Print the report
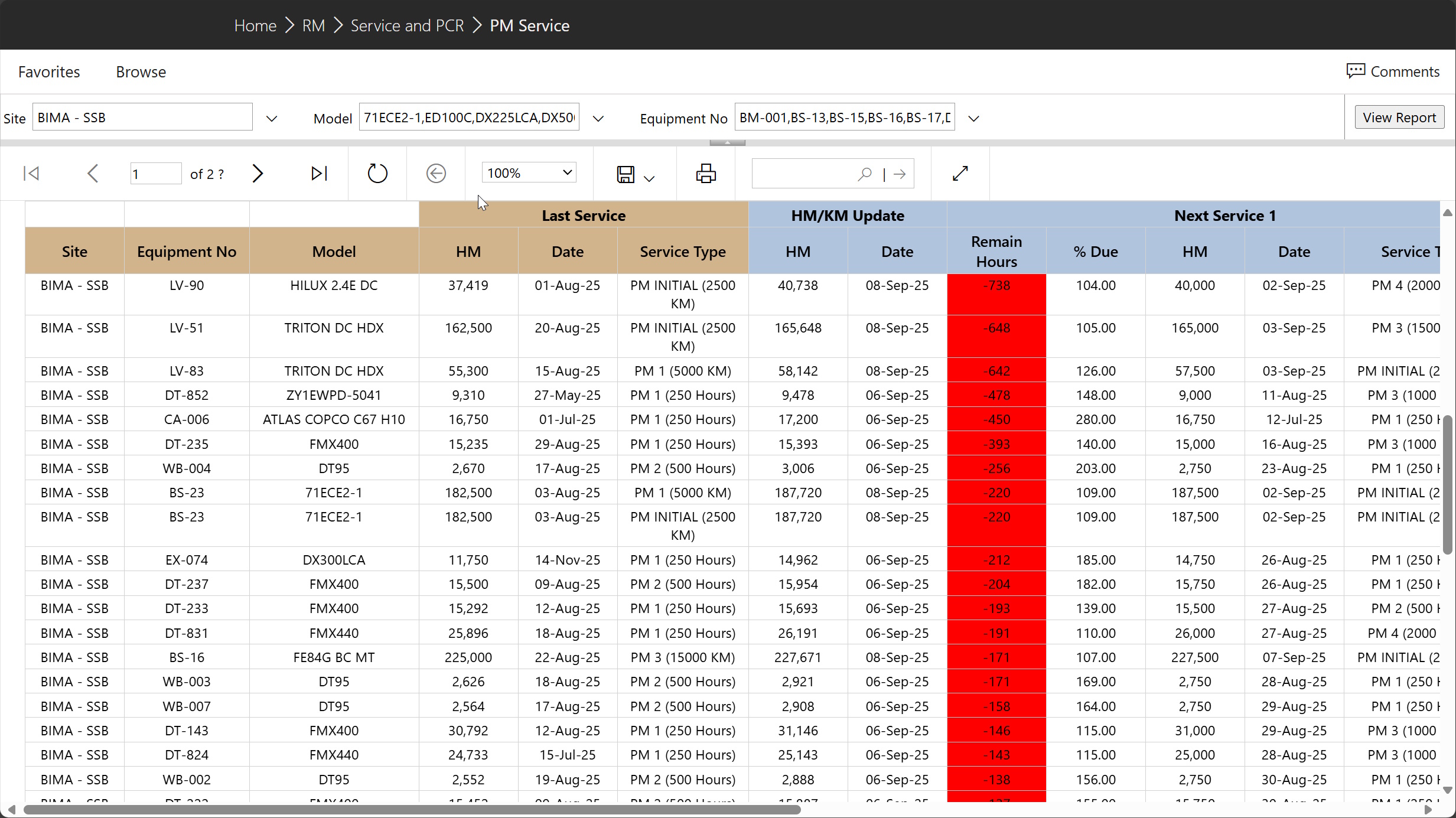The height and width of the screenshot is (818, 1456). pyautogui.click(x=706, y=174)
